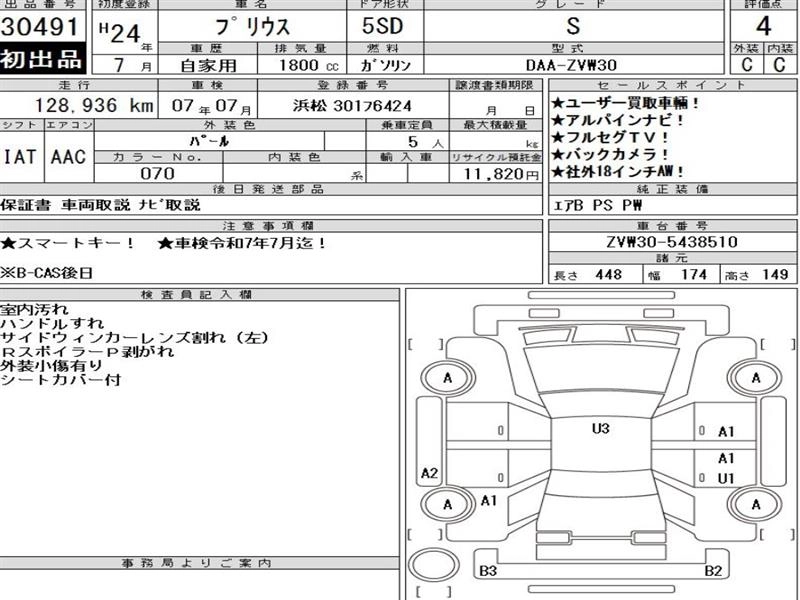Screen dimensions: 800x600
Task: Select the car name プリウス
Action: pos(252,27)
